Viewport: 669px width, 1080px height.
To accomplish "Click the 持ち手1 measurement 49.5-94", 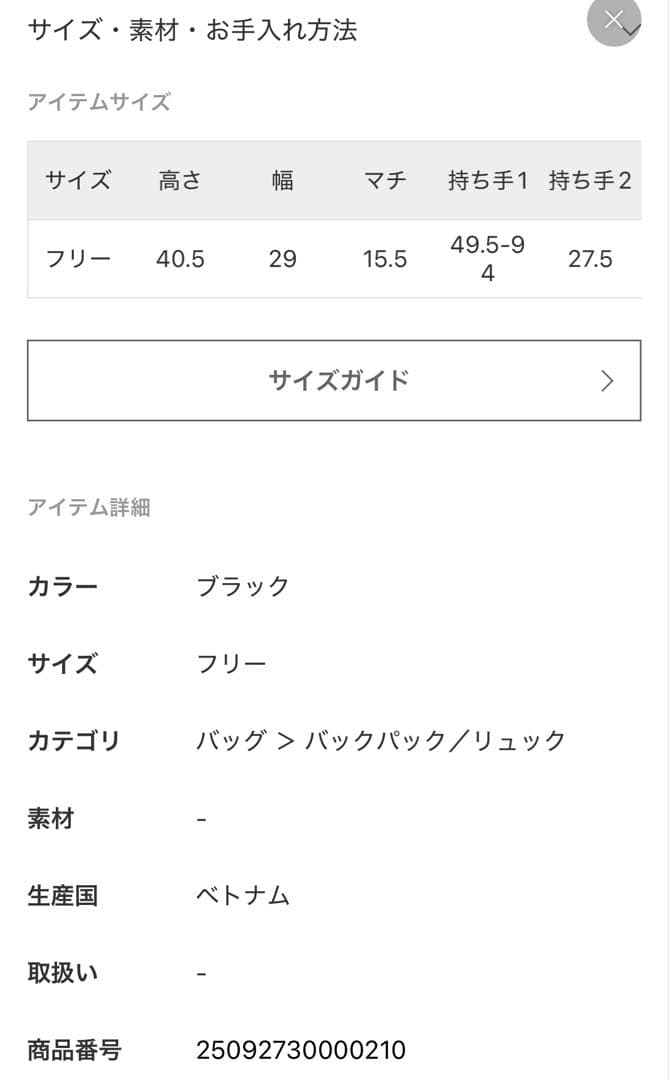I will [x=487, y=258].
